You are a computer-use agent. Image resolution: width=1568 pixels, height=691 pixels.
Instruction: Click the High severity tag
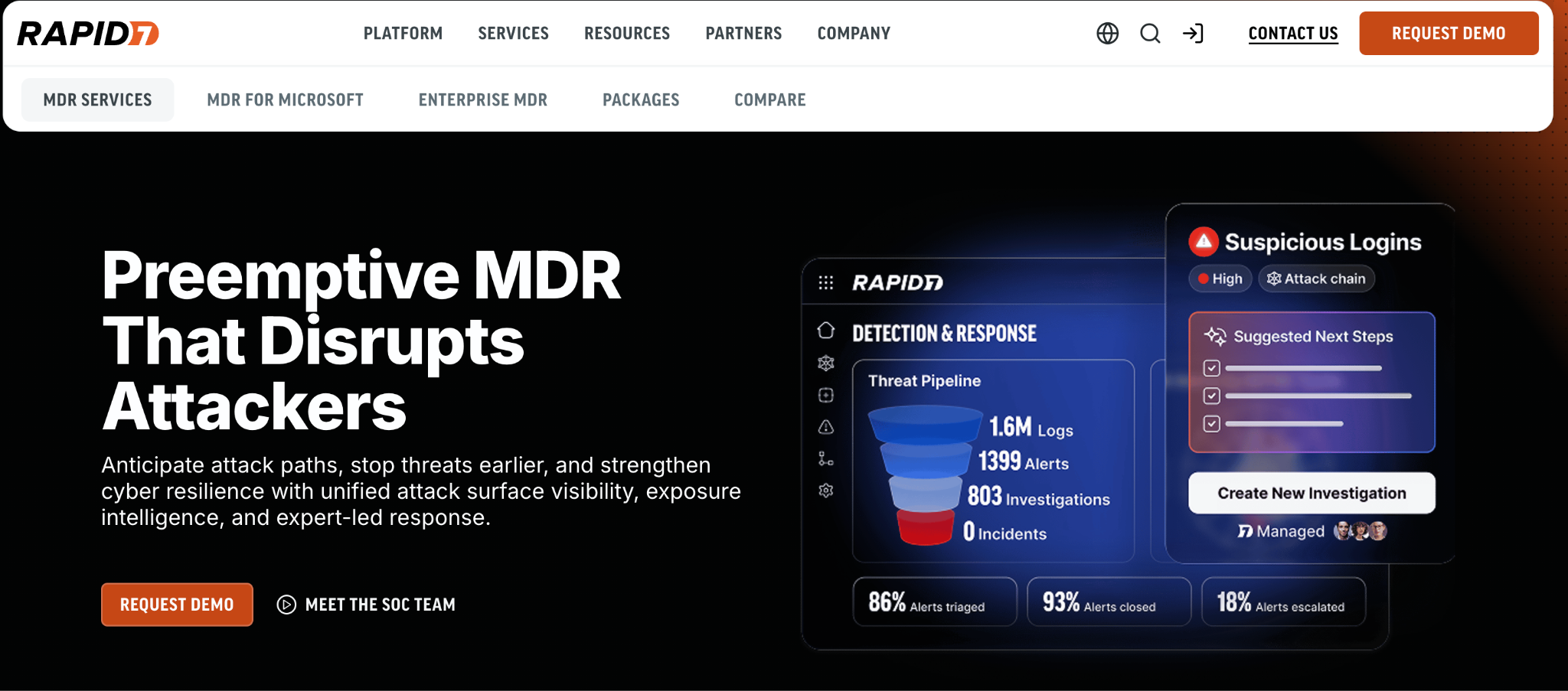(x=1220, y=279)
